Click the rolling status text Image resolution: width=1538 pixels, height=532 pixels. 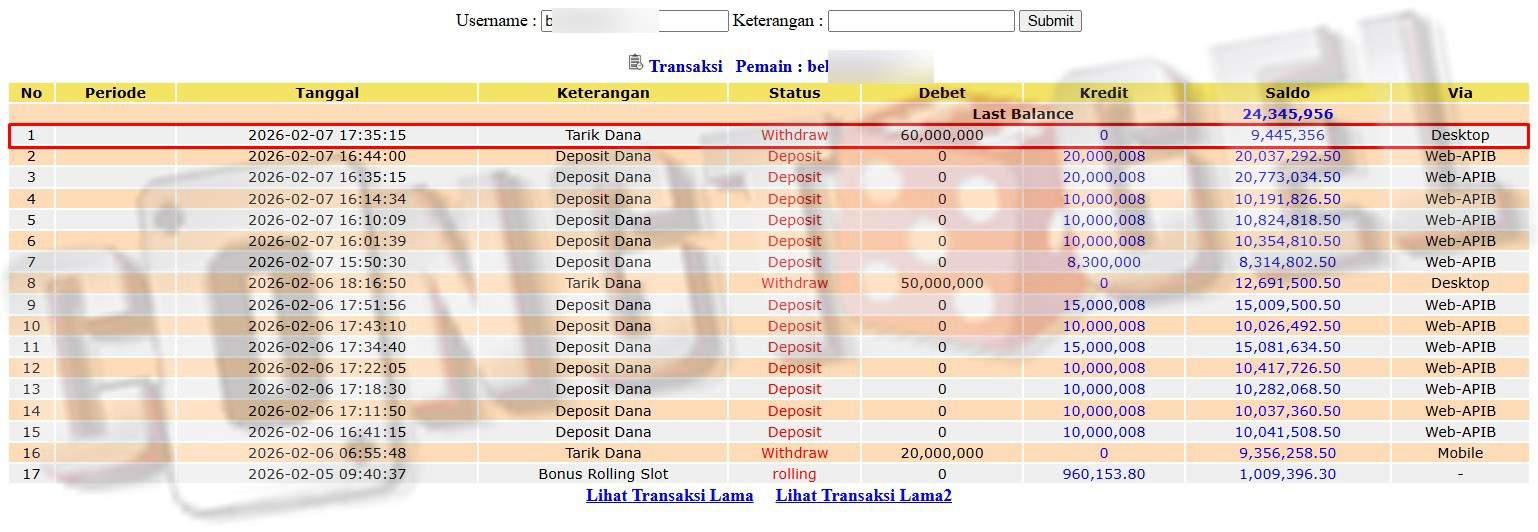pos(794,474)
